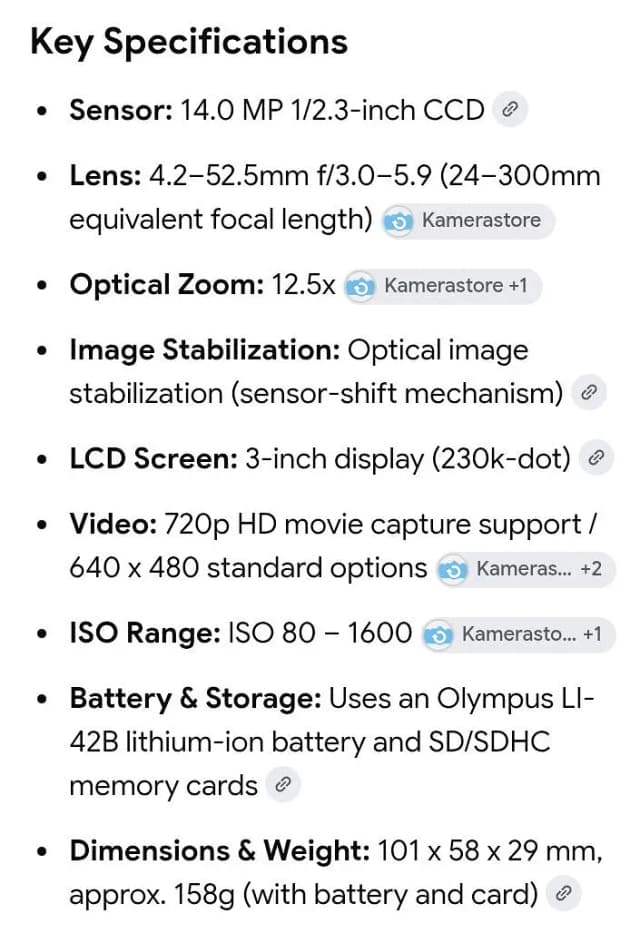
Task: Click the 3-inch display (230k-dot) text
Action: 408,459
